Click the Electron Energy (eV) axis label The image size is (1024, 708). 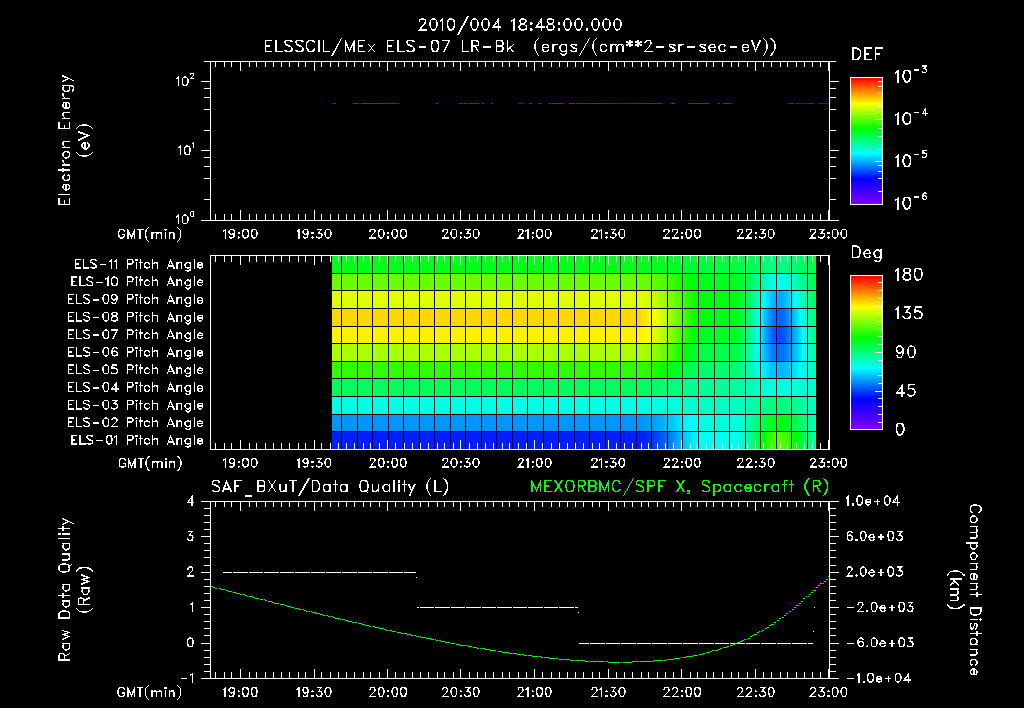pyautogui.click(x=74, y=140)
